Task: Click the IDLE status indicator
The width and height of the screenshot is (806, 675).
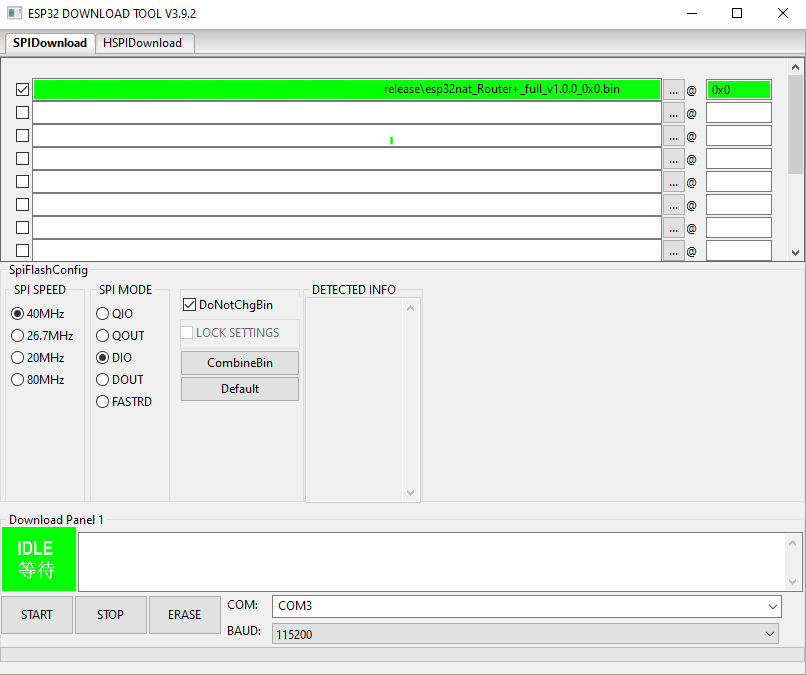Action: (x=39, y=559)
